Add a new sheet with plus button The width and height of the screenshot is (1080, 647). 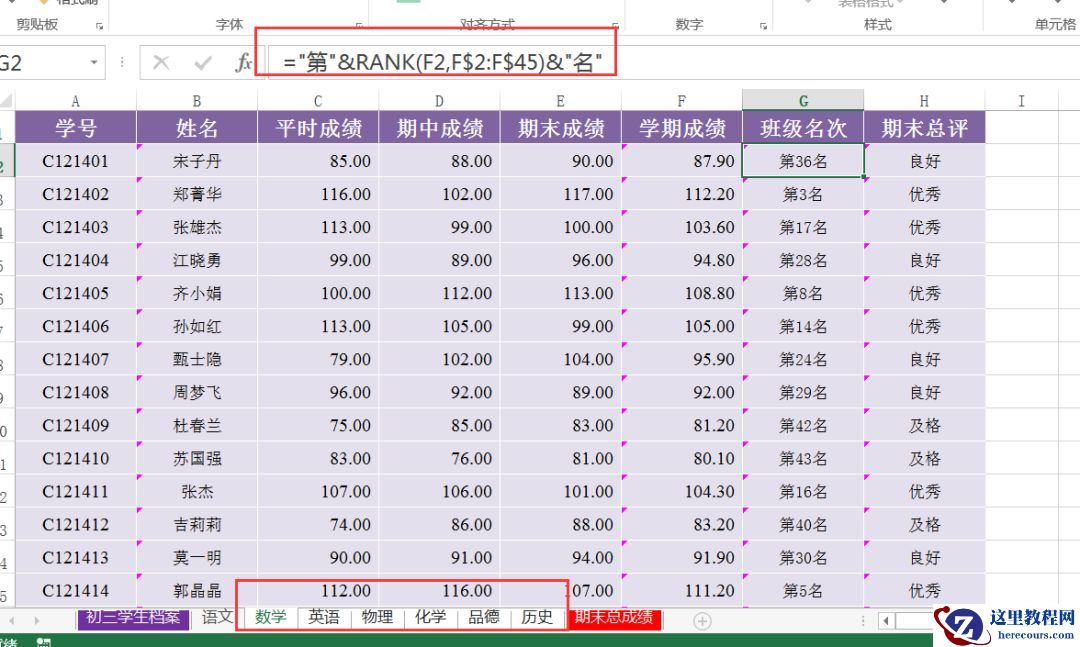click(x=702, y=622)
